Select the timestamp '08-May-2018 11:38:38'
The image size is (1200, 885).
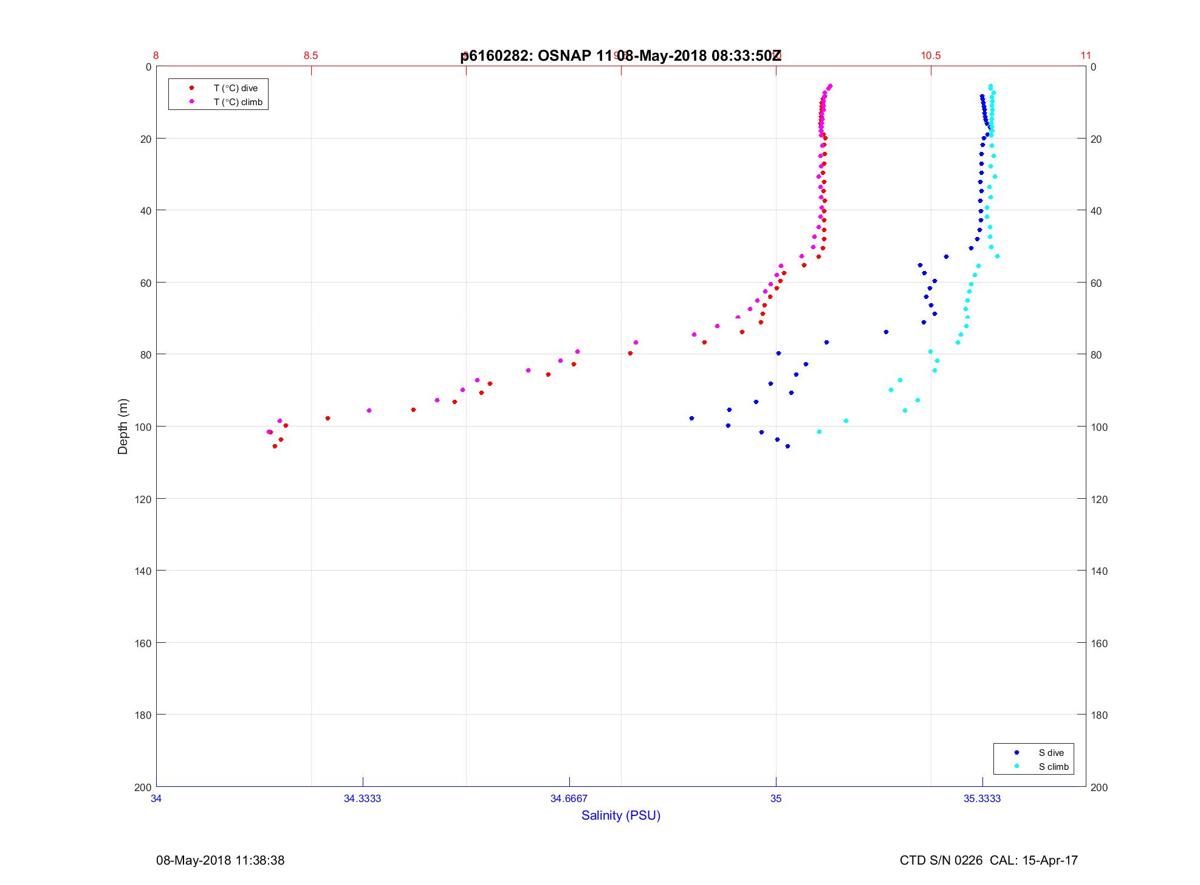tap(220, 860)
